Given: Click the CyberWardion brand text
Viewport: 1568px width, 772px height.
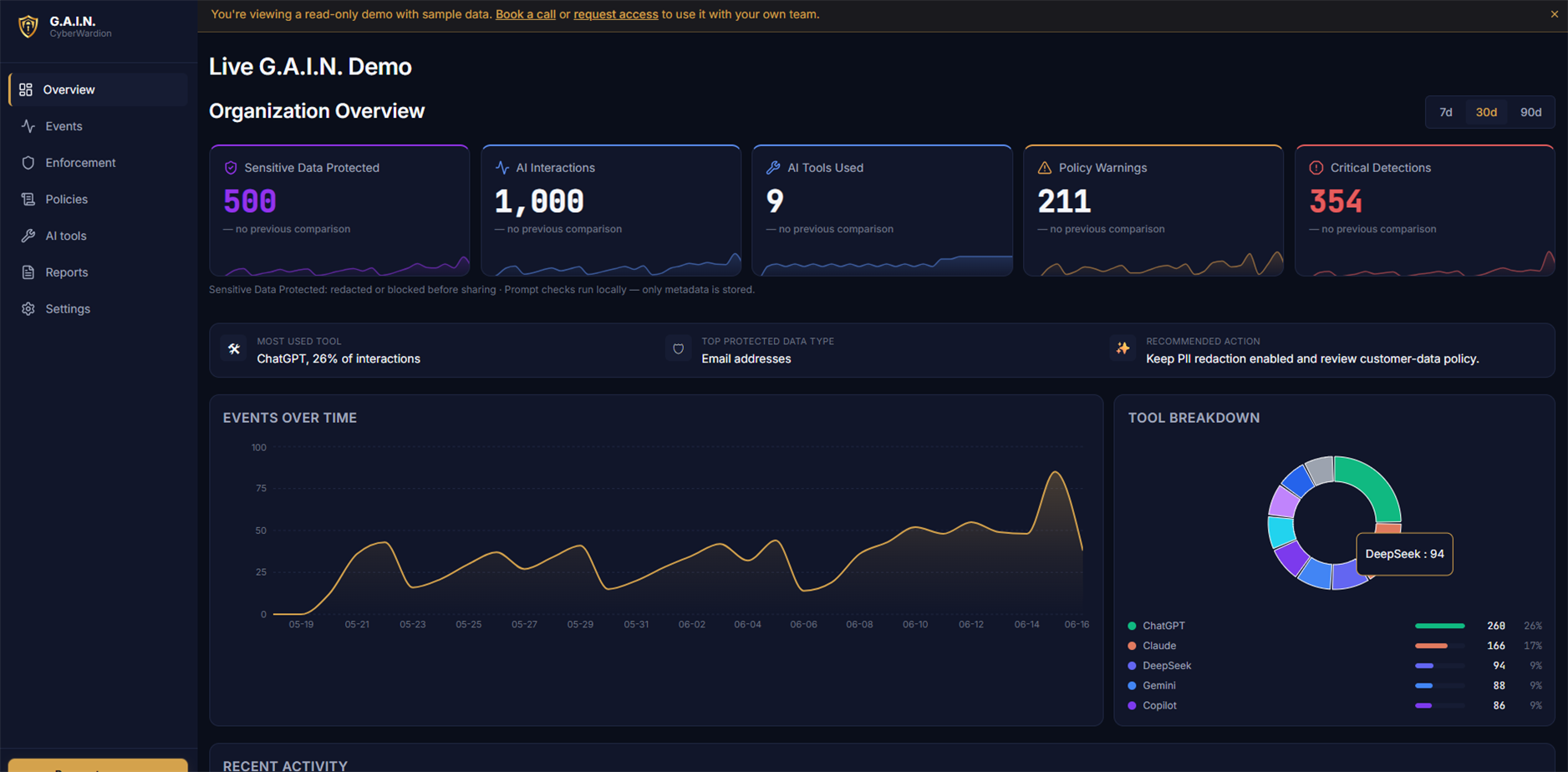Looking at the screenshot, I should [x=80, y=34].
